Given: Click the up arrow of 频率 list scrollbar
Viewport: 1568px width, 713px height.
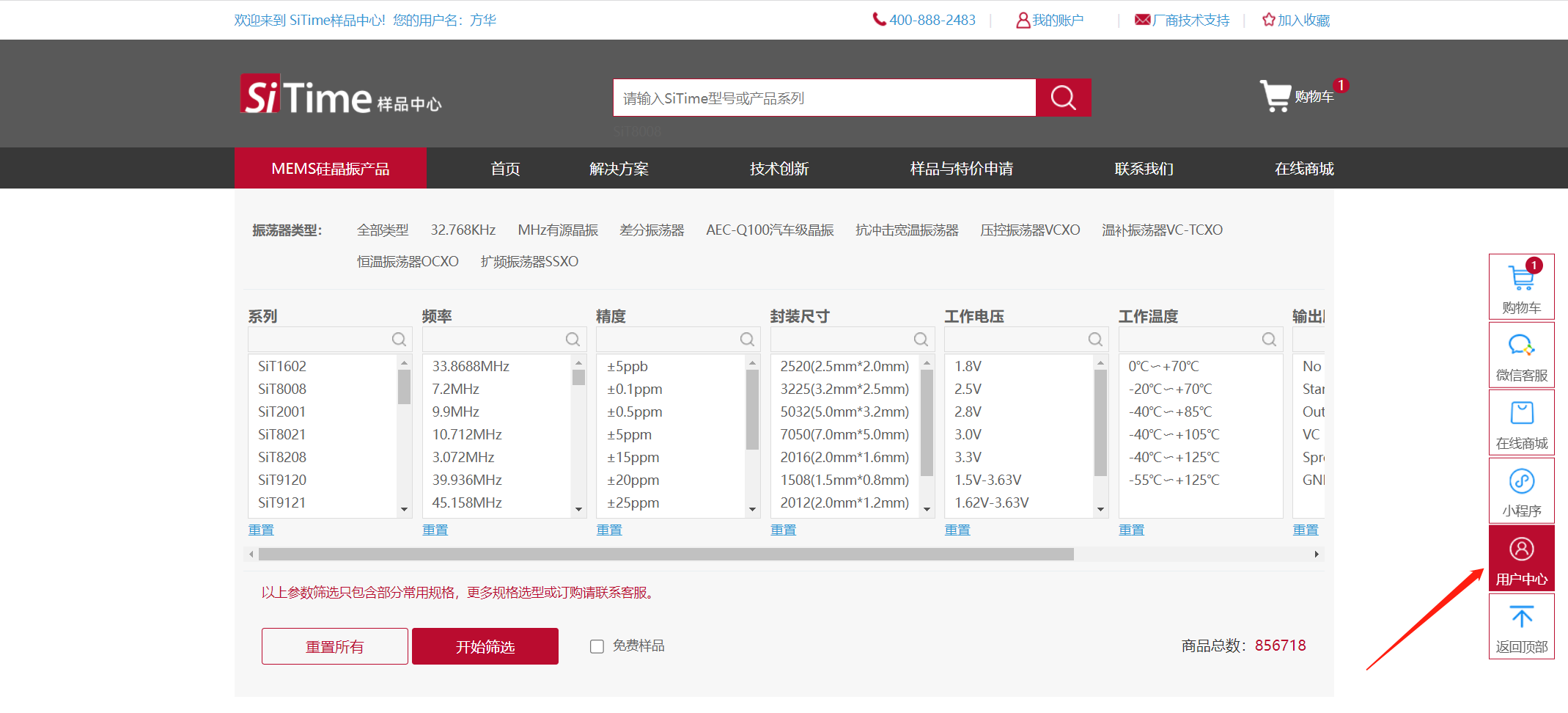Looking at the screenshot, I should (x=578, y=362).
